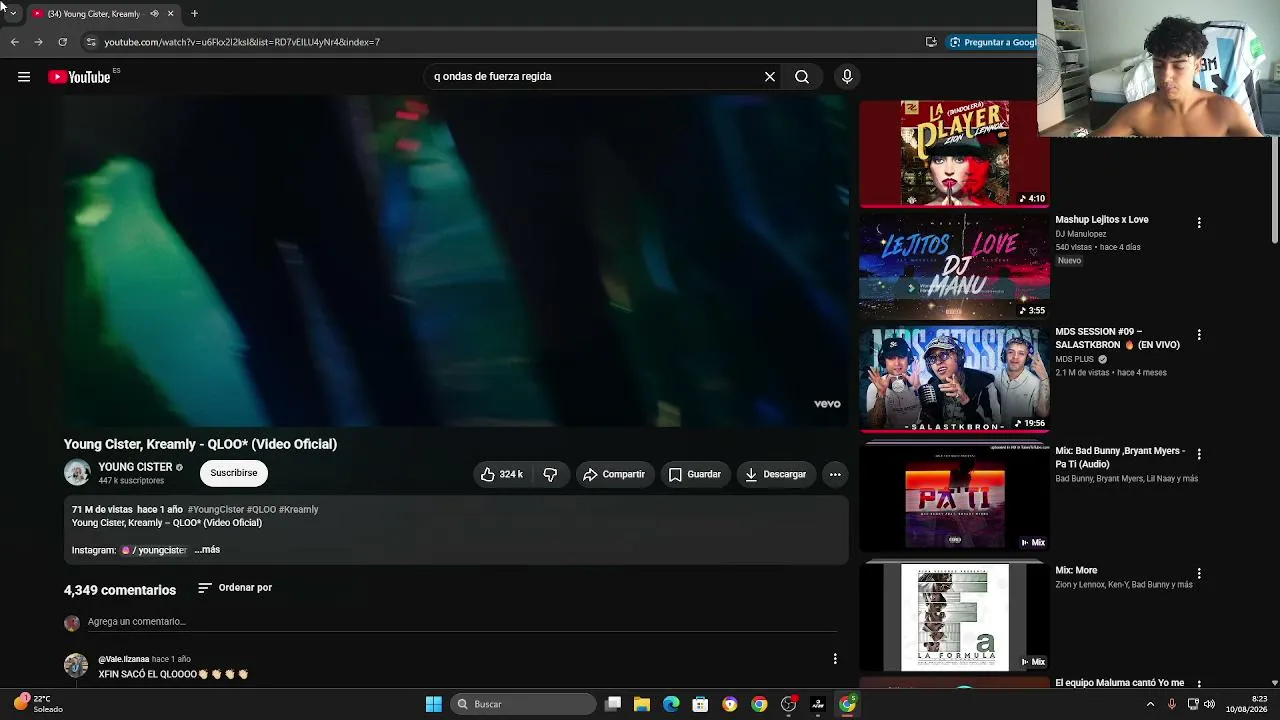
Task: Open options for El equipo Maluma video
Action: click(x=1199, y=686)
